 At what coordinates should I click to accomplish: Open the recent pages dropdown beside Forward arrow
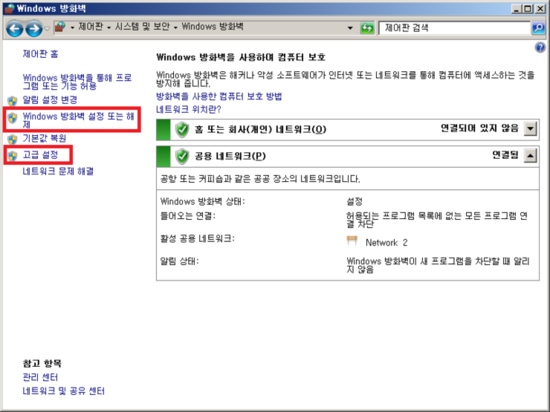click(x=47, y=28)
